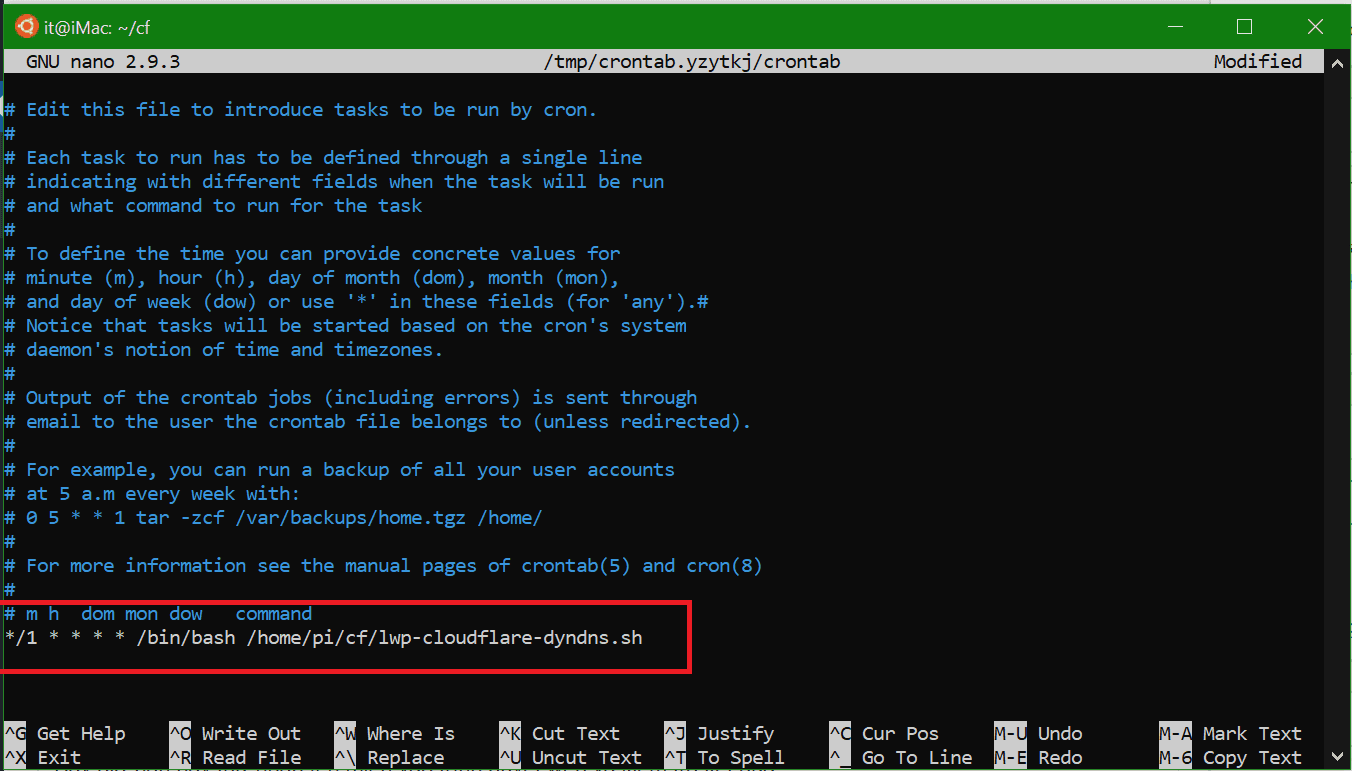Click the ^K Cut Text shortcut

click(560, 734)
